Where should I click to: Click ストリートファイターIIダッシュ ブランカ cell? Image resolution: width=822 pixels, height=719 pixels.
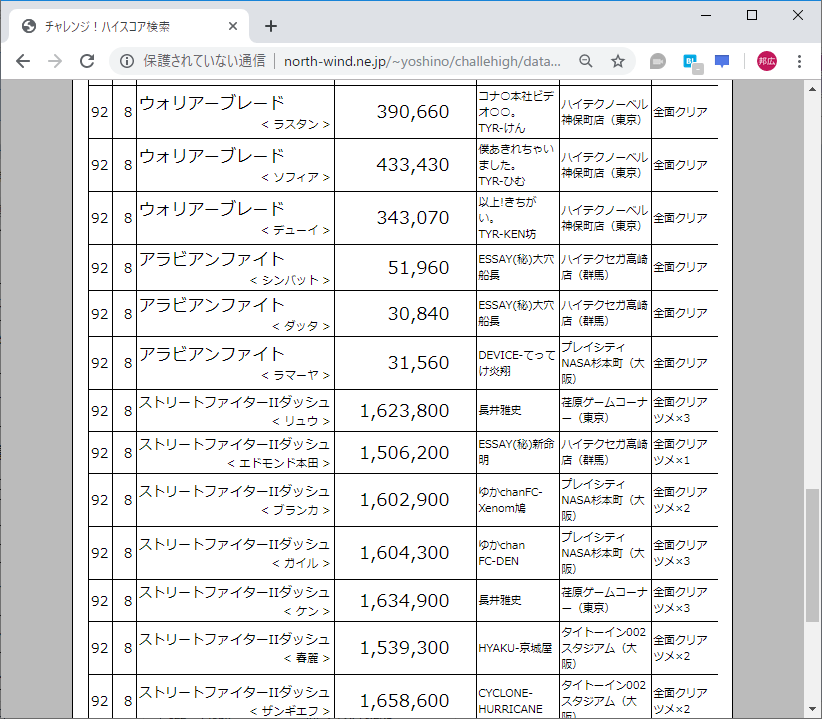235,500
